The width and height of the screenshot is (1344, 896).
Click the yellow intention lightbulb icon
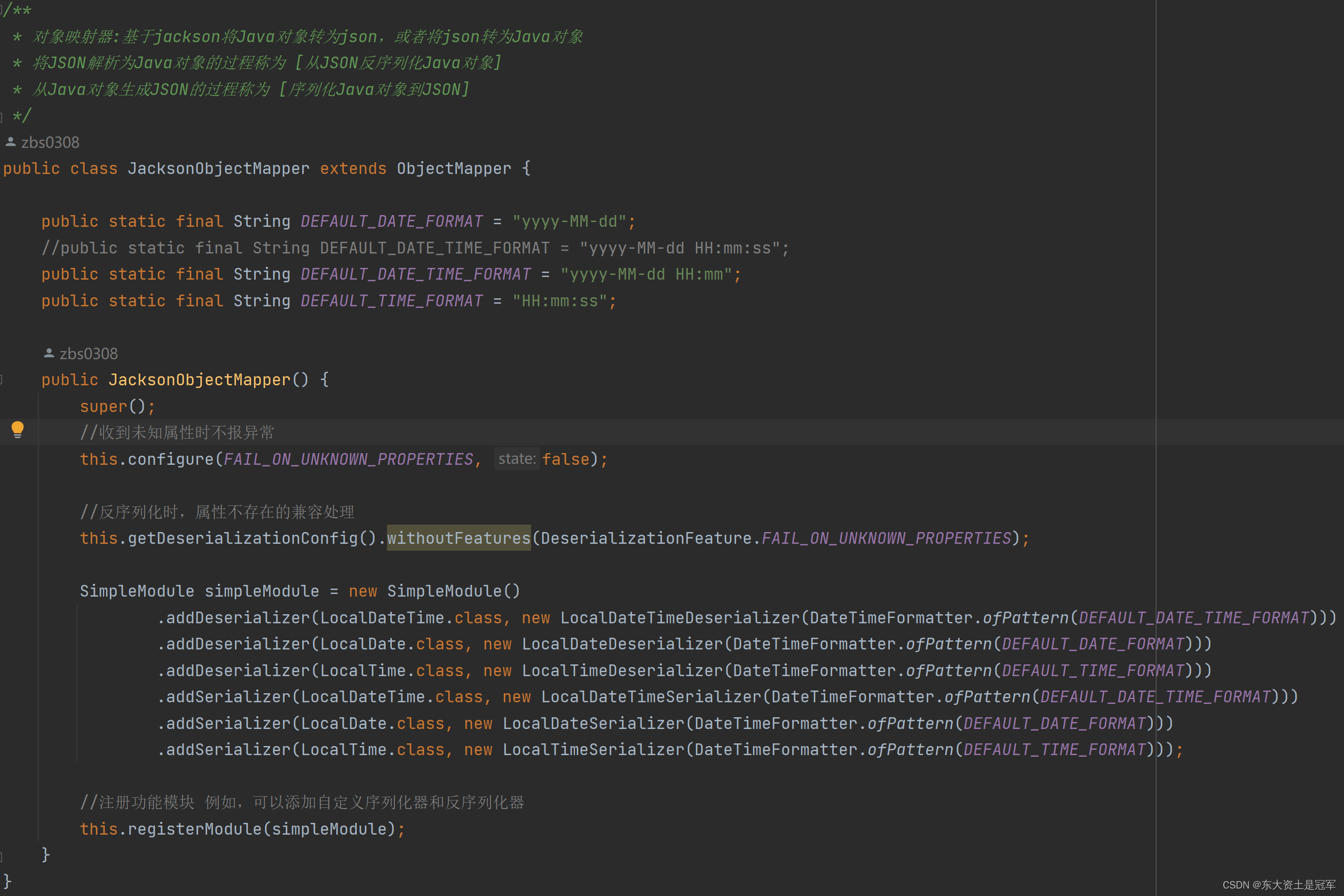coord(18,430)
